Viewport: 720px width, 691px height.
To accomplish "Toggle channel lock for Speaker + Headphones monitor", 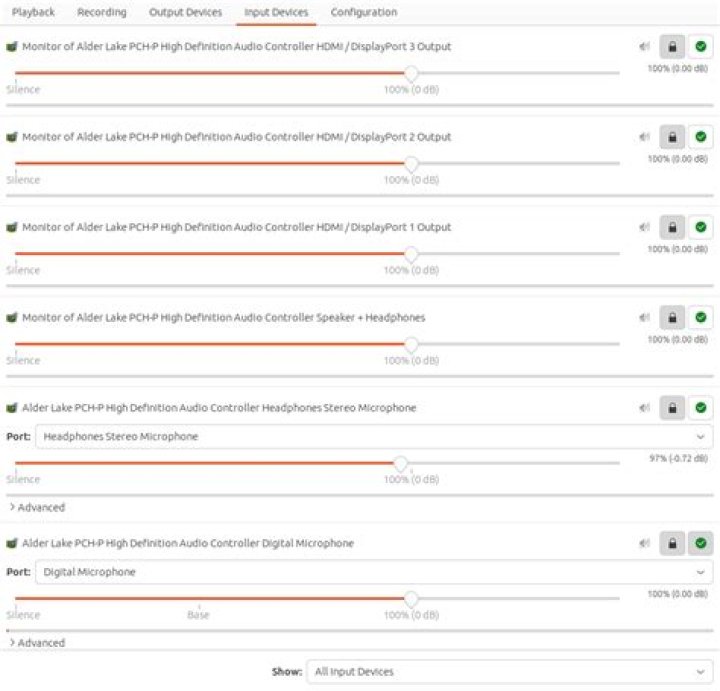I will coord(672,318).
